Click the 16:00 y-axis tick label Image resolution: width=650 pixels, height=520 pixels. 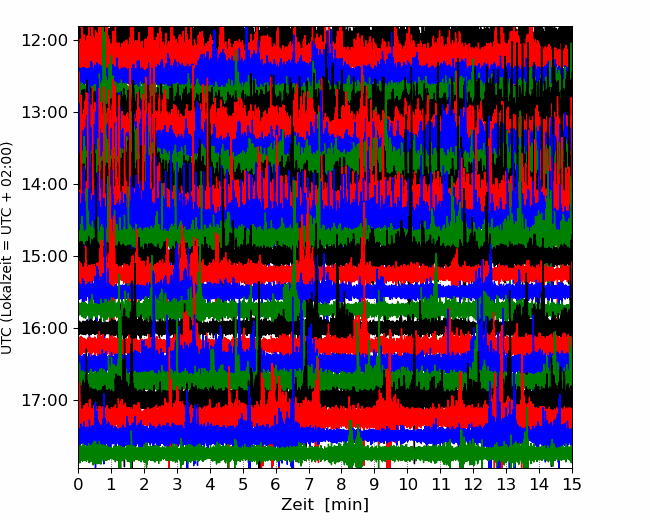point(44,328)
